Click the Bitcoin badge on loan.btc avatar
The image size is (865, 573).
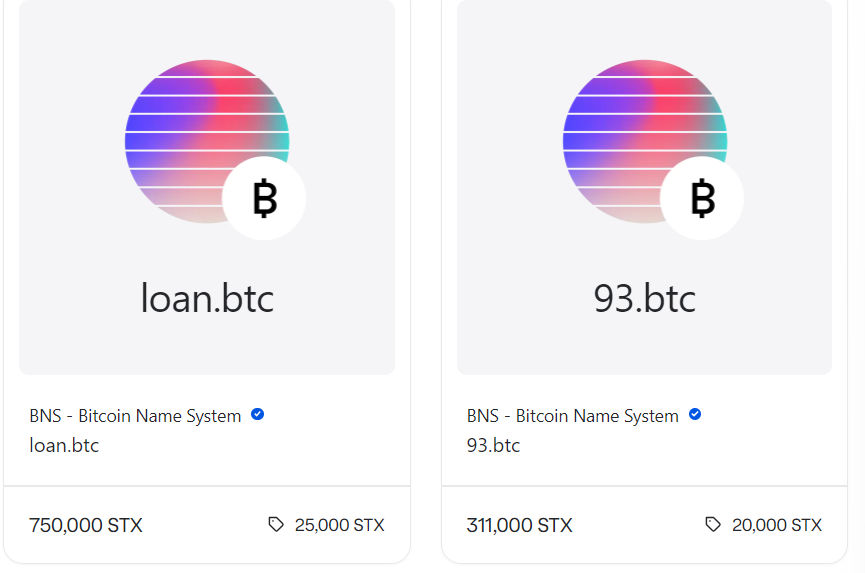pos(264,198)
